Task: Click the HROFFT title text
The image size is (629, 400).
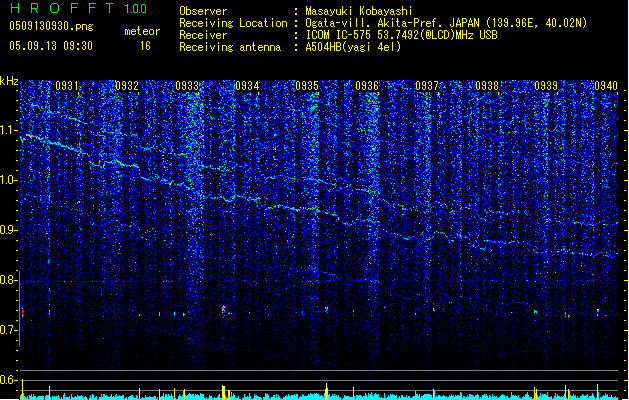Action: [x=62, y=8]
